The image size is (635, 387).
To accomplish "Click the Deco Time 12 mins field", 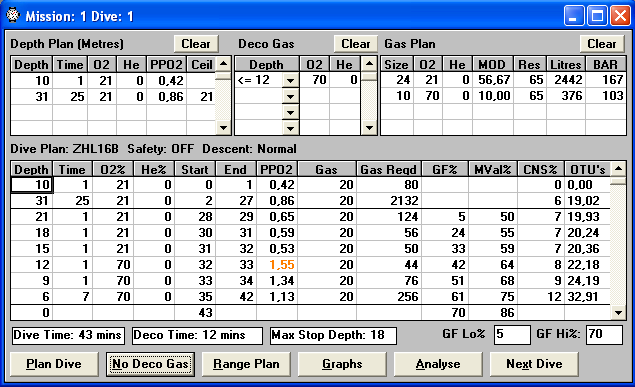I will point(197,335).
